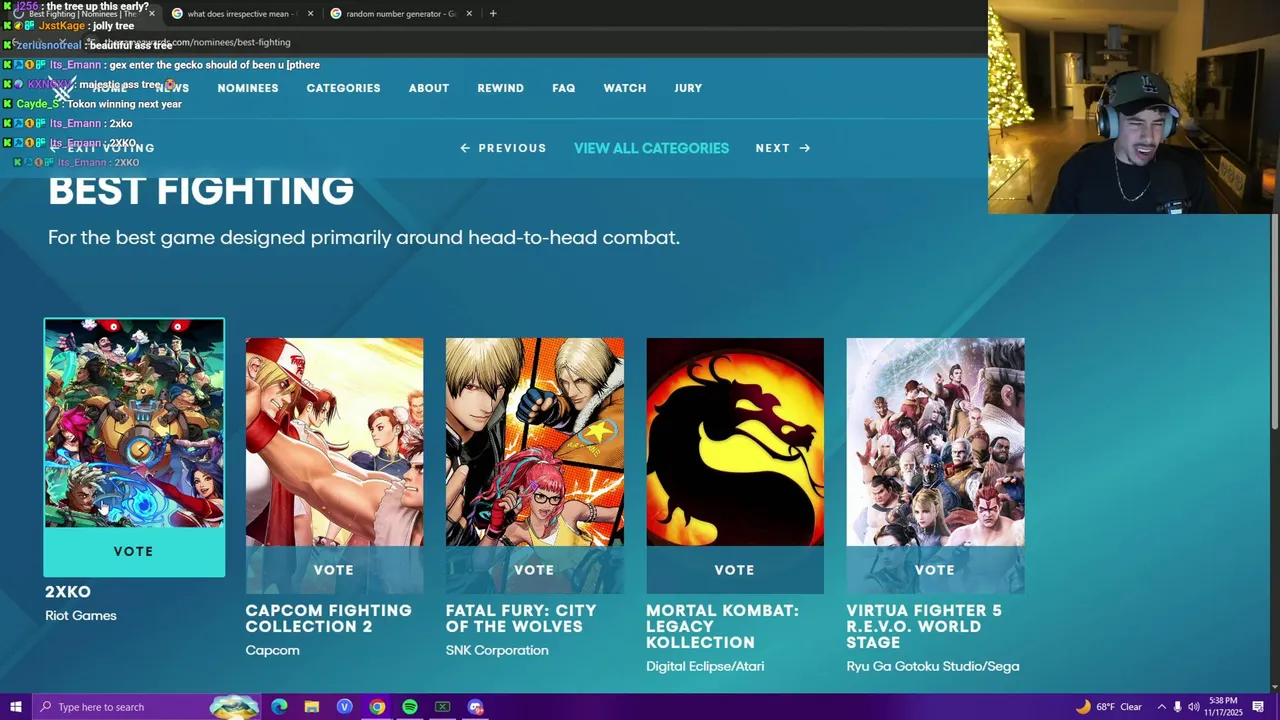This screenshot has width=1280, height=720.
Task: Open the Windows notification center icon
Action: [1258, 707]
